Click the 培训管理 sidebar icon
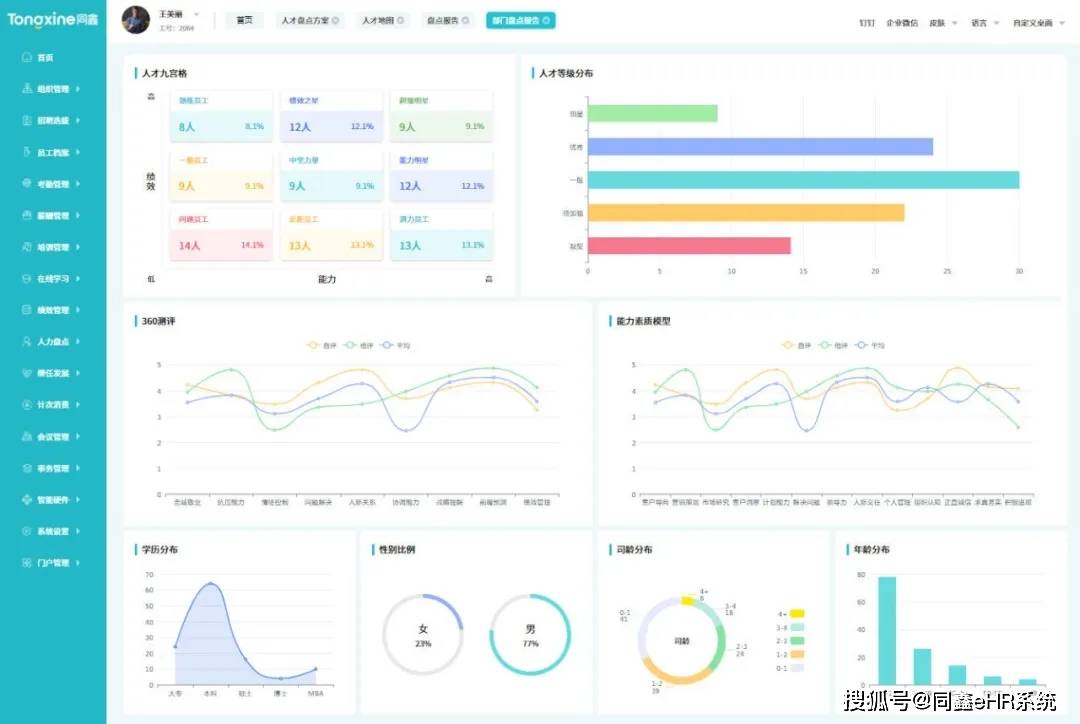Image resolution: width=1080 pixels, height=724 pixels. click(x=27, y=247)
